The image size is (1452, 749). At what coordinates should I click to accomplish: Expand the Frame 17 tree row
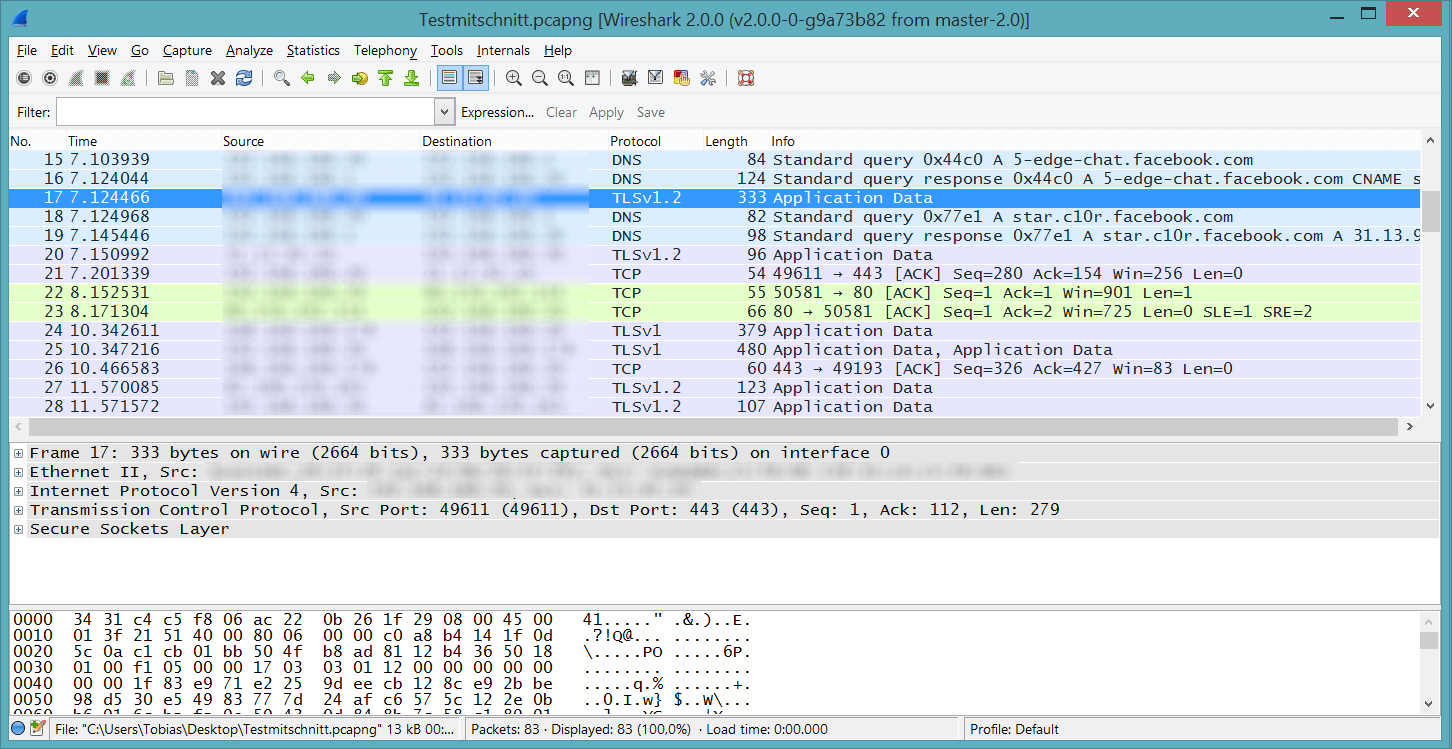(18, 453)
